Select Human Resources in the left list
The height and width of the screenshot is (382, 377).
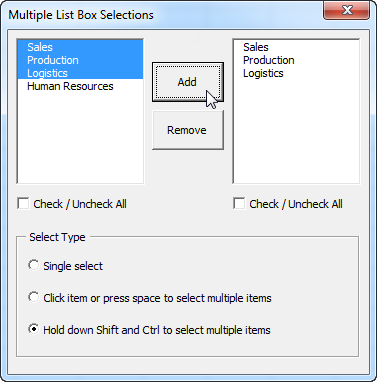[80, 86]
